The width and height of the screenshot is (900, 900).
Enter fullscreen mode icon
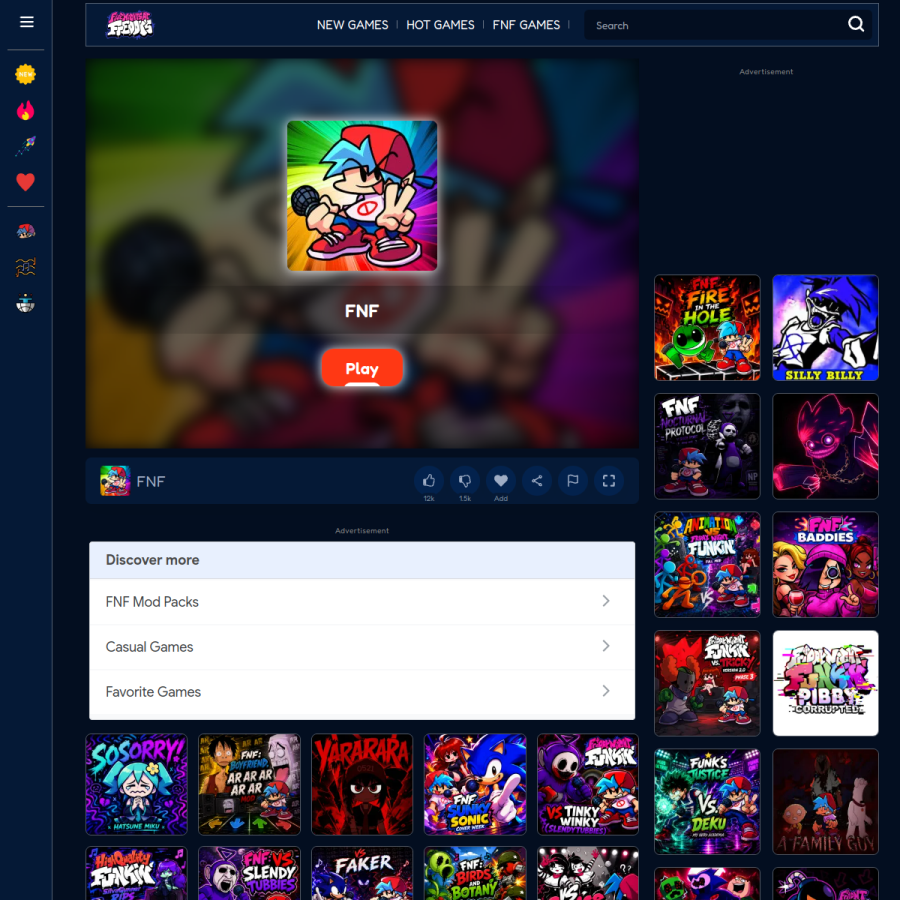pyautogui.click(x=608, y=480)
